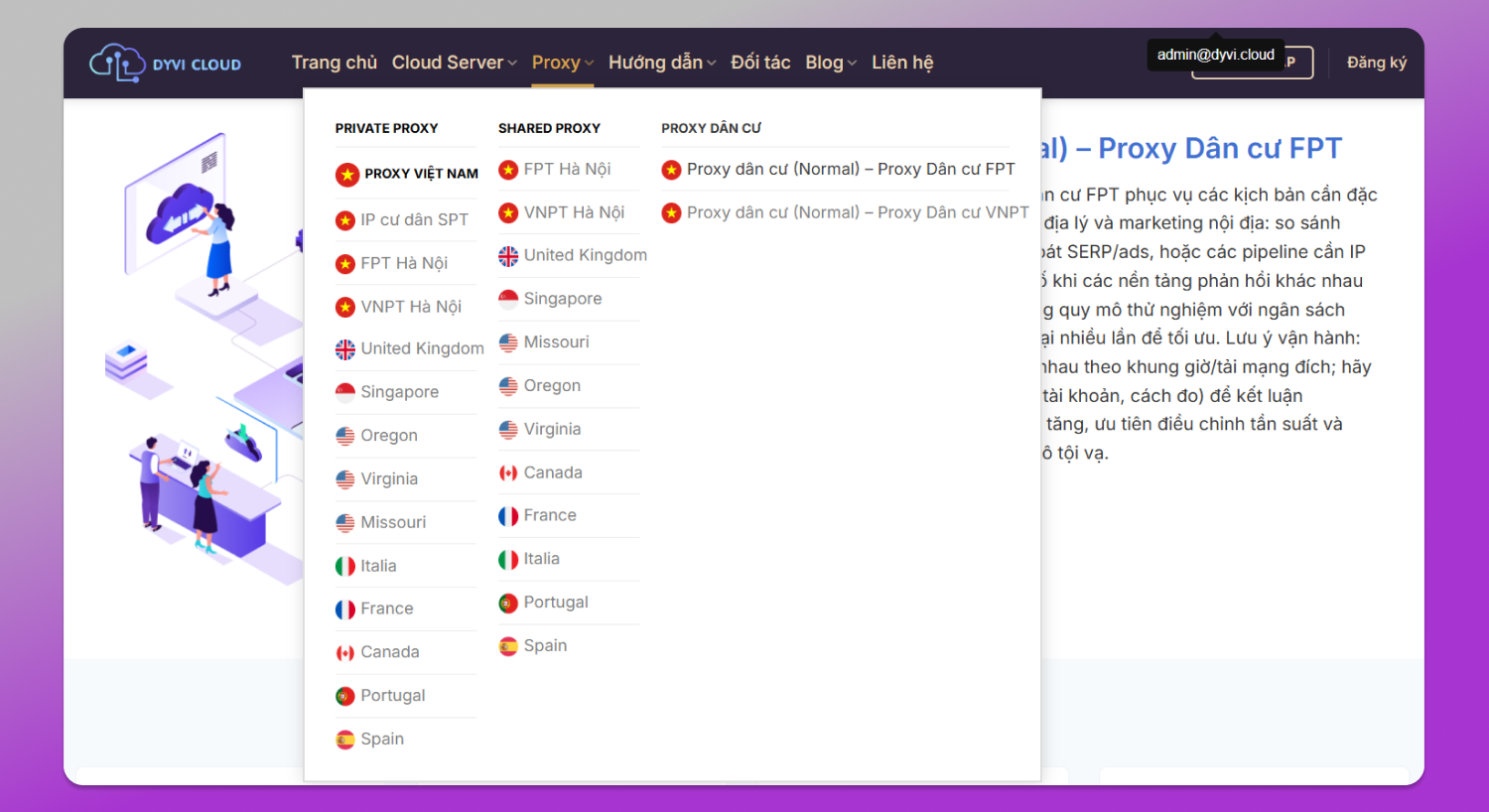Open Shared Proxy Spain link
Screen dimensions: 1489x812
(545, 645)
